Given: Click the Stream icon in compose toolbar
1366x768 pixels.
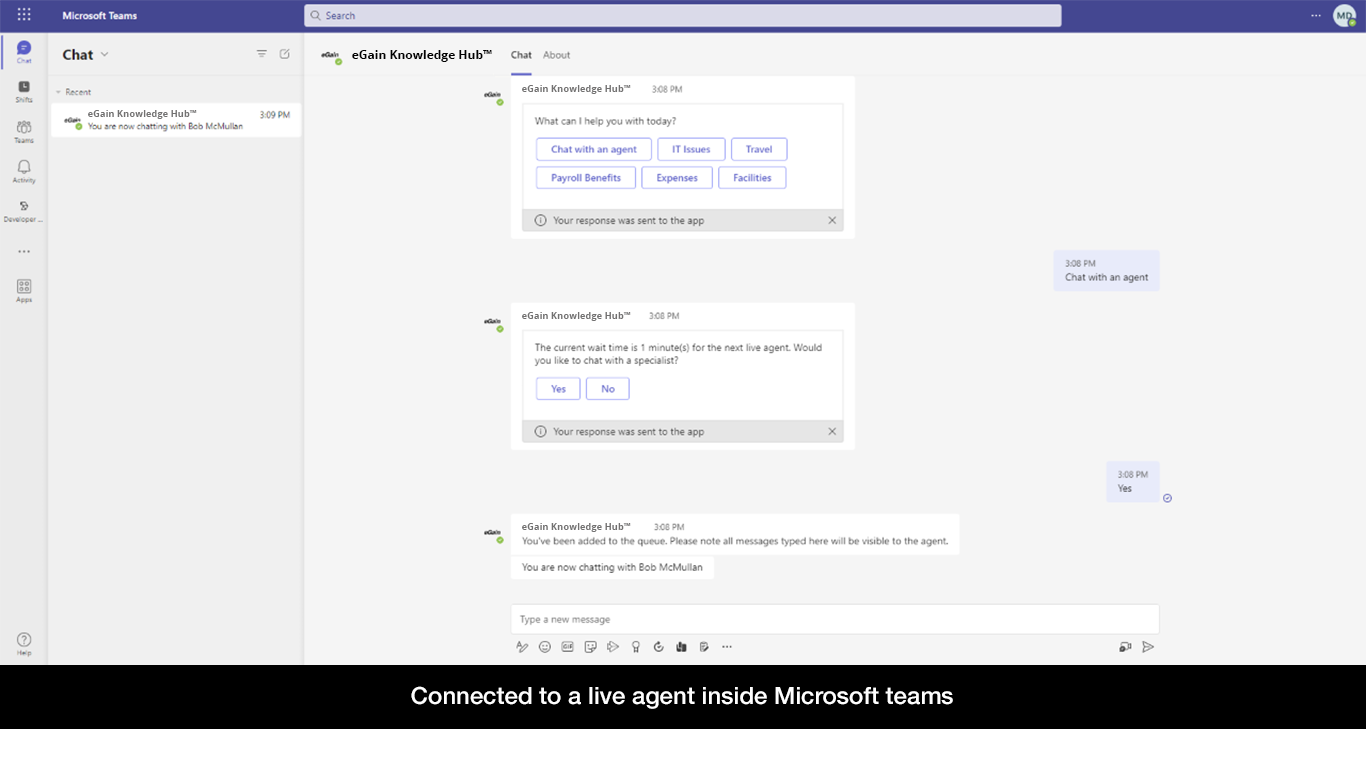Looking at the screenshot, I should click(613, 647).
